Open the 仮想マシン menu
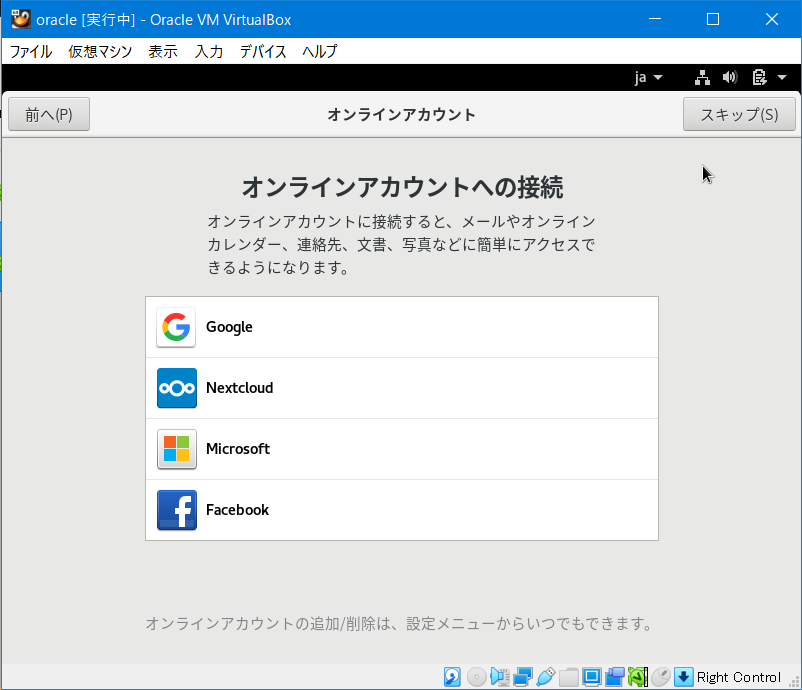The image size is (802, 690). pos(100,51)
